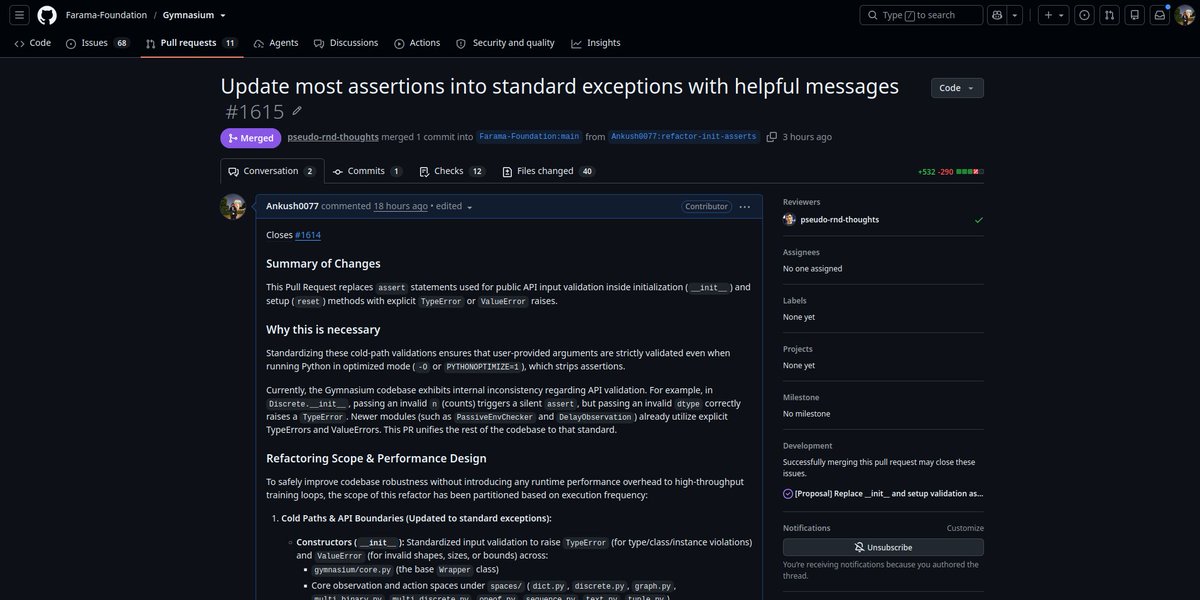This screenshot has height=600, width=1200.
Task: Open Ankush0077 comment author link
Action: pos(292,206)
